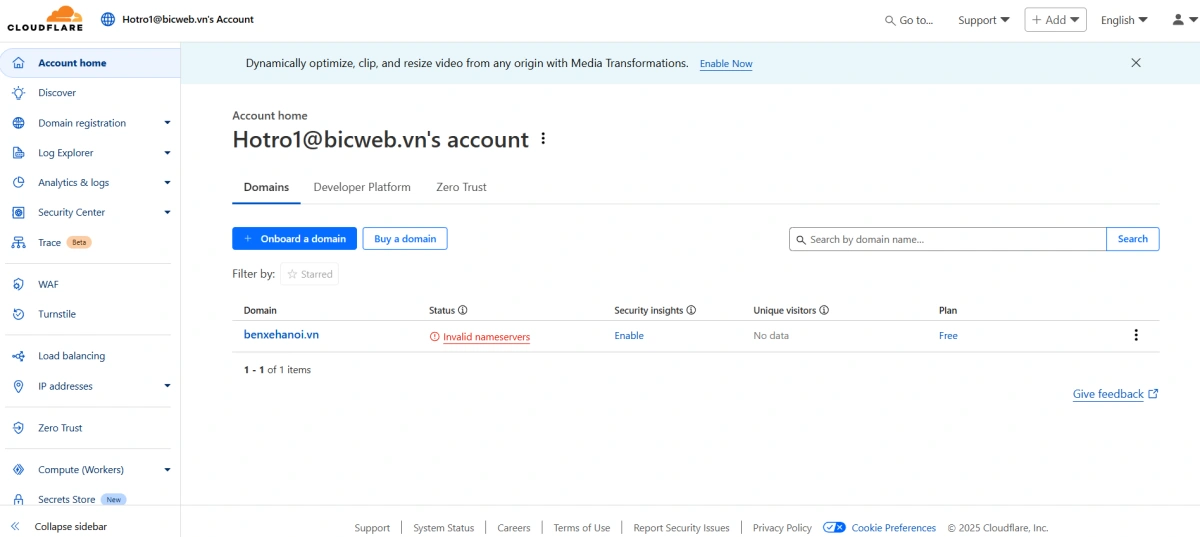This screenshot has height=537, width=1200.
Task: Click footer Careers link
Action: [x=514, y=528]
